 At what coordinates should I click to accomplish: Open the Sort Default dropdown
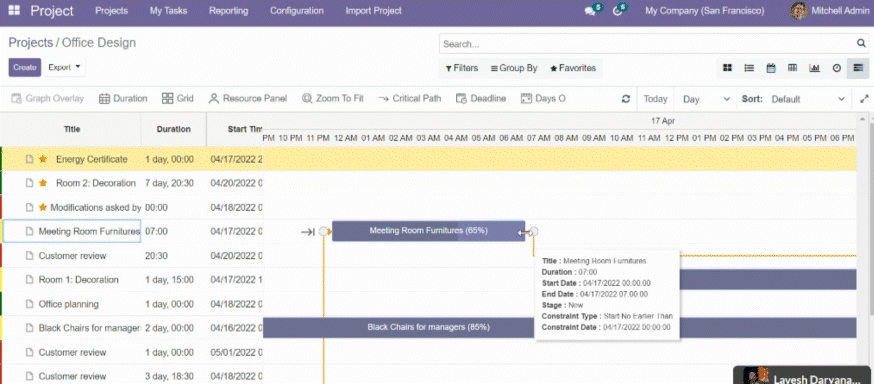[808, 99]
